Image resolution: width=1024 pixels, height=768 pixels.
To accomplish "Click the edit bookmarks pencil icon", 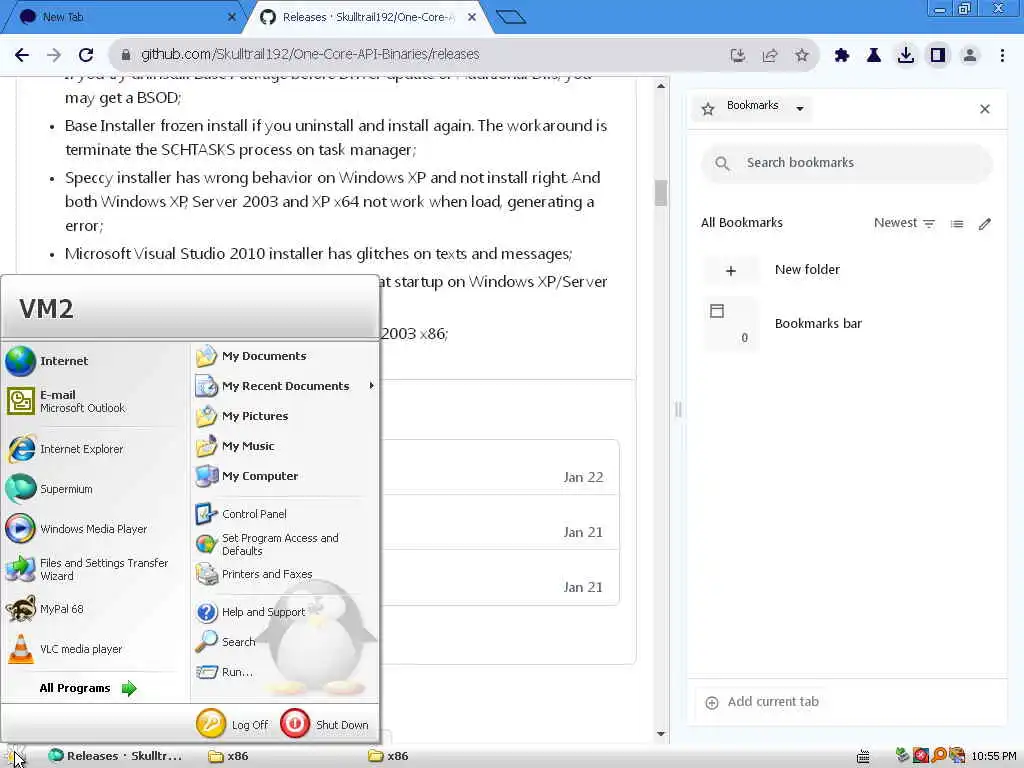I will pos(985,224).
